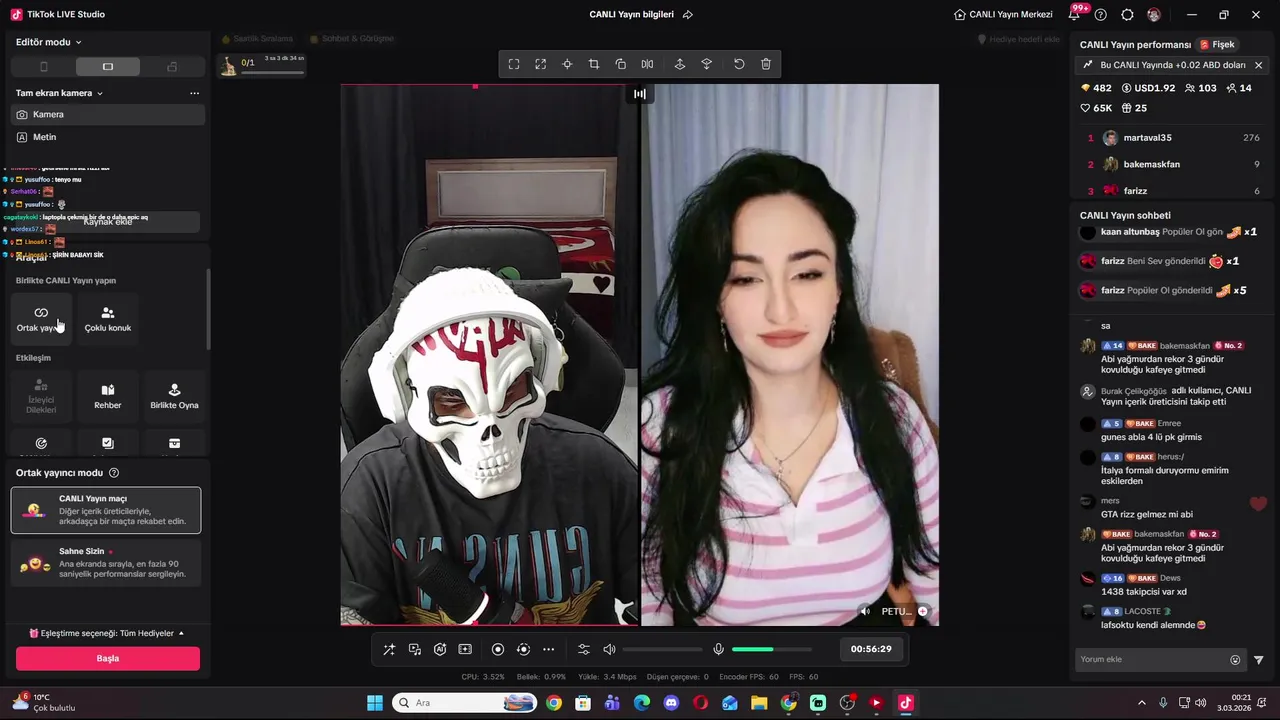Image resolution: width=1280 pixels, height=720 pixels.
Task: Mute the microphone icon
Action: point(718,649)
